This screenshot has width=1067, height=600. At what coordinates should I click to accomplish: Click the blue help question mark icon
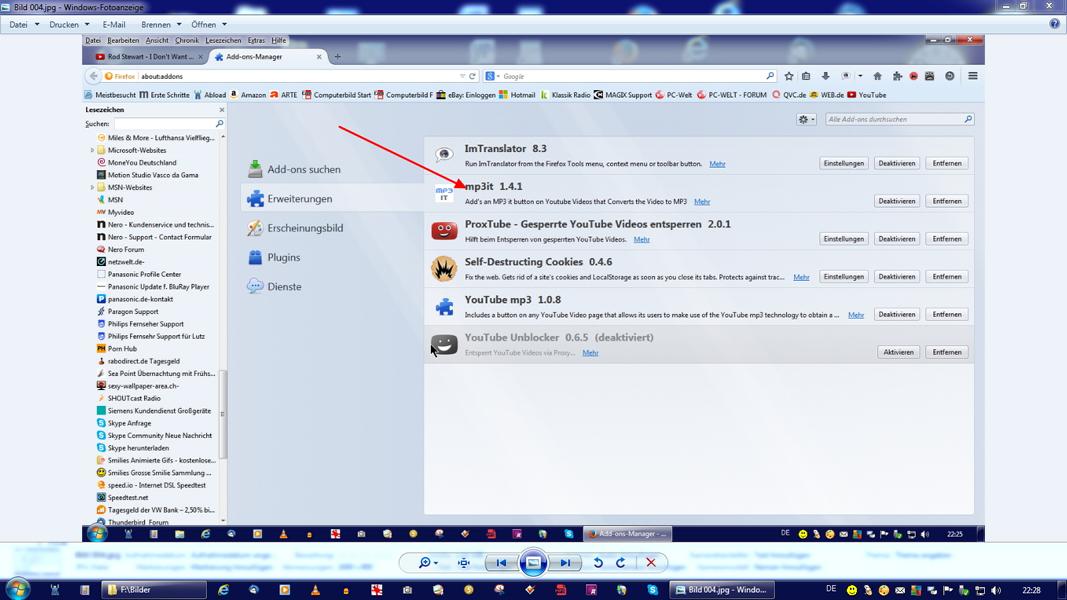point(1054,24)
